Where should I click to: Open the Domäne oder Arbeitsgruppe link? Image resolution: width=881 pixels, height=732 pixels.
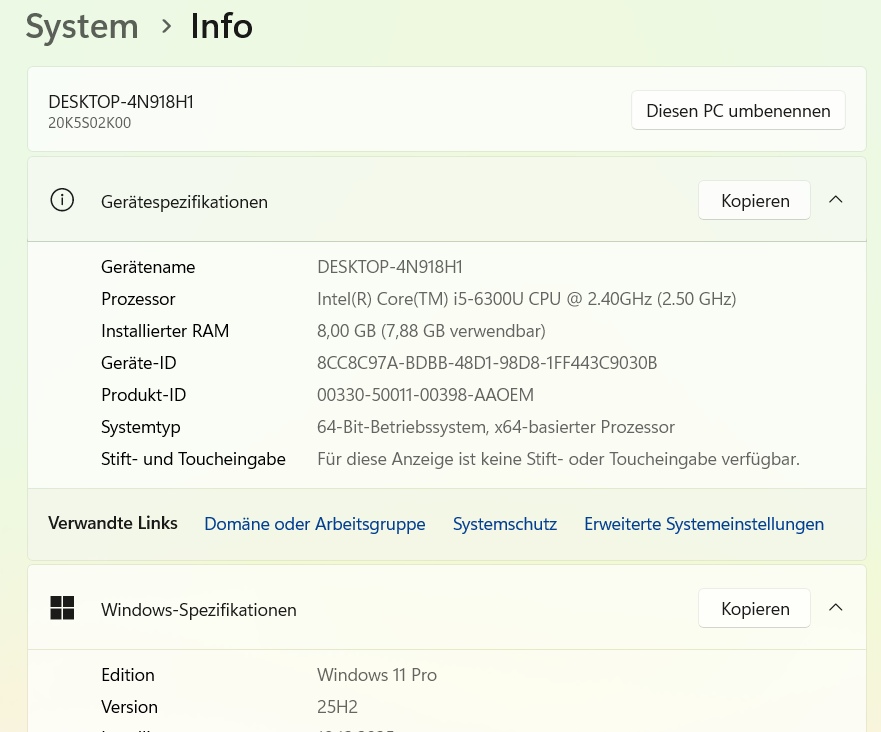click(315, 524)
